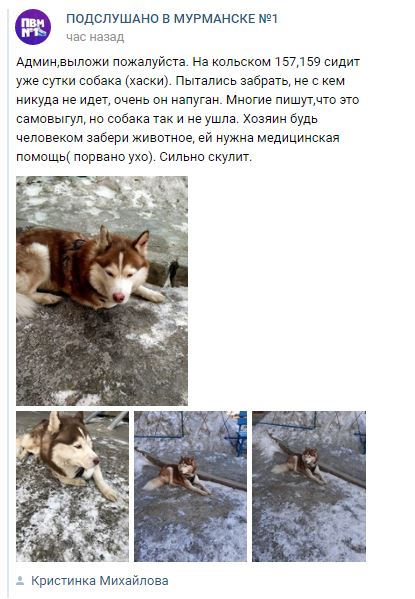415x599 pixels.
Task: Click the blue bench in the middle thumbnail
Action: 241,434
